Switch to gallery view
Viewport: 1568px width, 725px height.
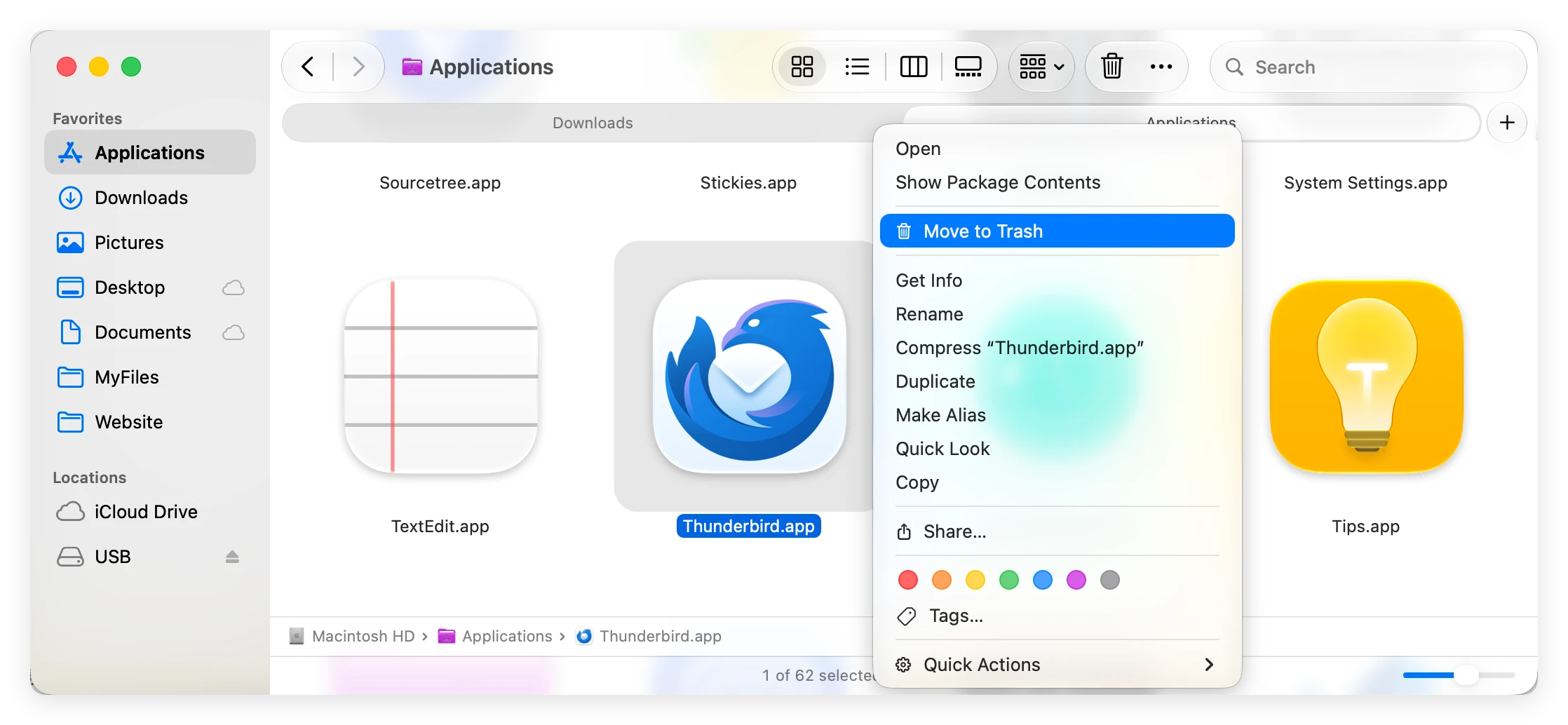point(968,67)
